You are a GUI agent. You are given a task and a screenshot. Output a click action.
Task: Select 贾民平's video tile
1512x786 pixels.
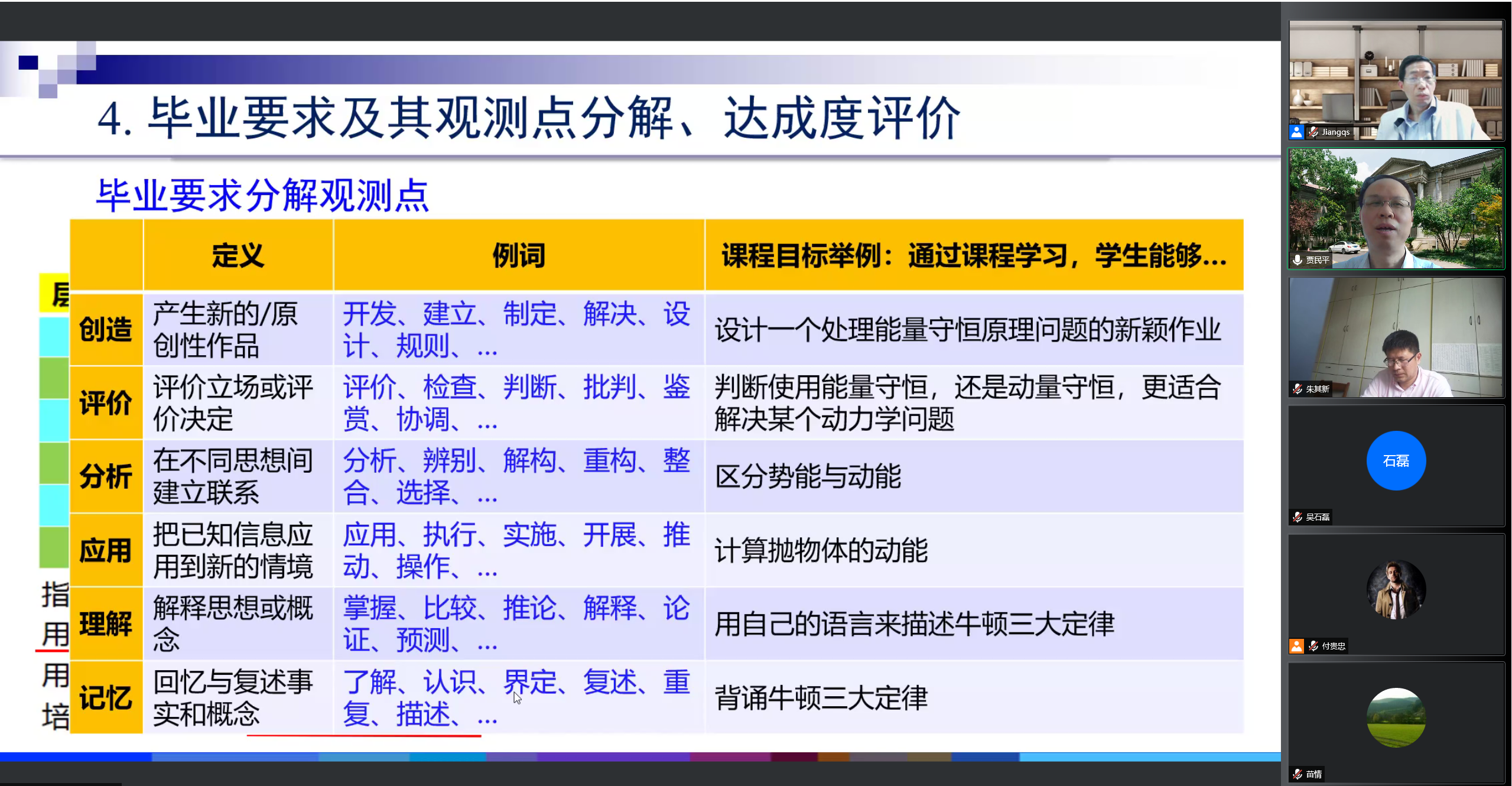click(1396, 207)
